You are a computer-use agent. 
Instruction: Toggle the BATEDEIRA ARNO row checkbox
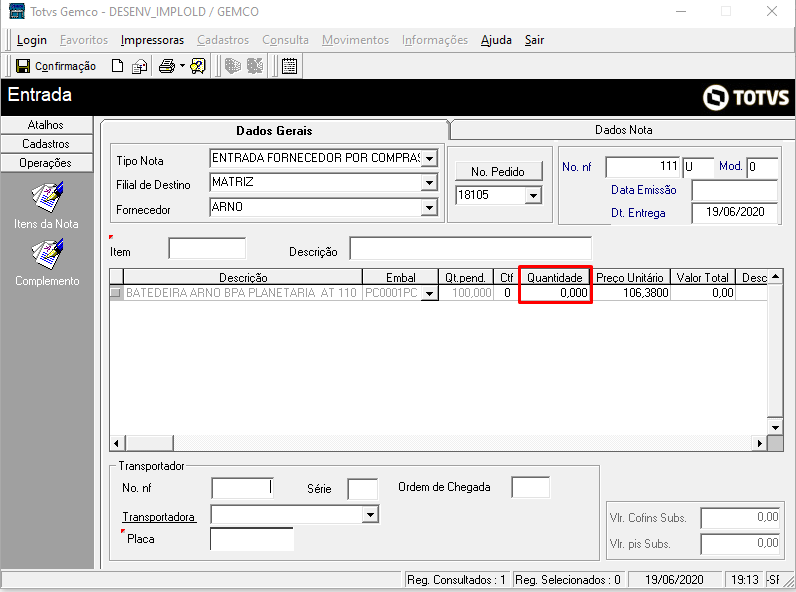pos(116,293)
